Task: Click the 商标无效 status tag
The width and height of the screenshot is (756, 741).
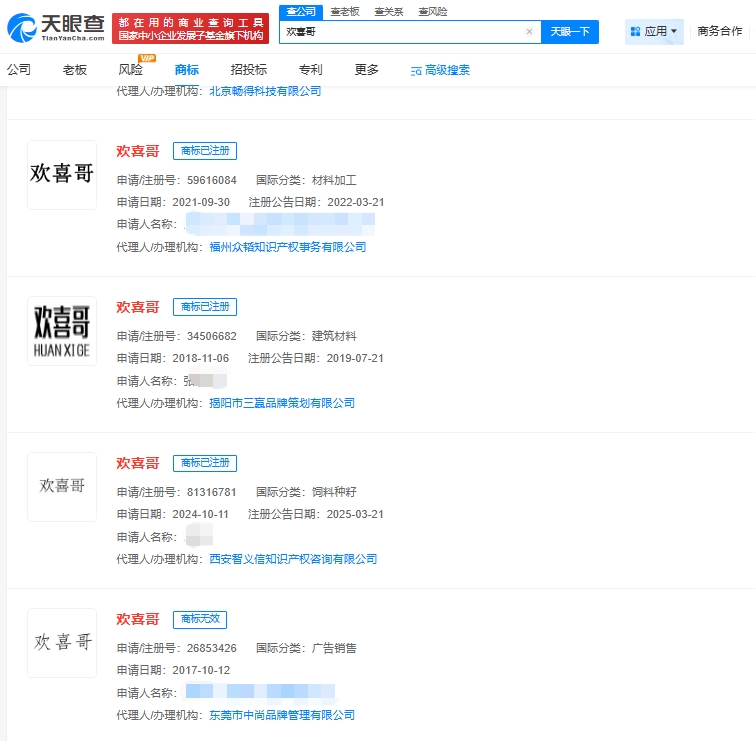Action: pyautogui.click(x=204, y=619)
